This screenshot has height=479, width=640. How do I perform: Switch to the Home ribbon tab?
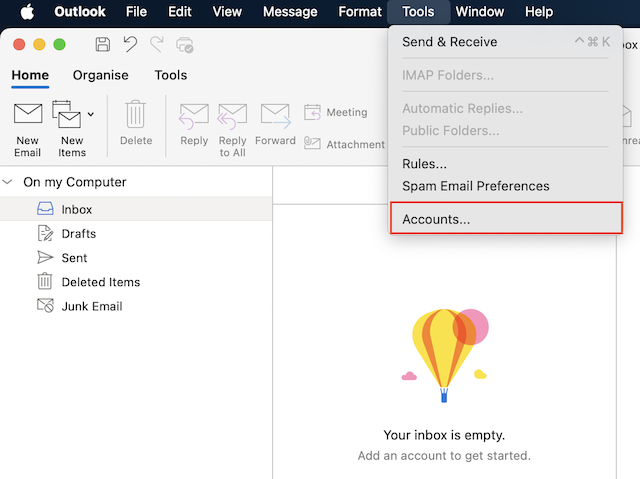click(30, 75)
